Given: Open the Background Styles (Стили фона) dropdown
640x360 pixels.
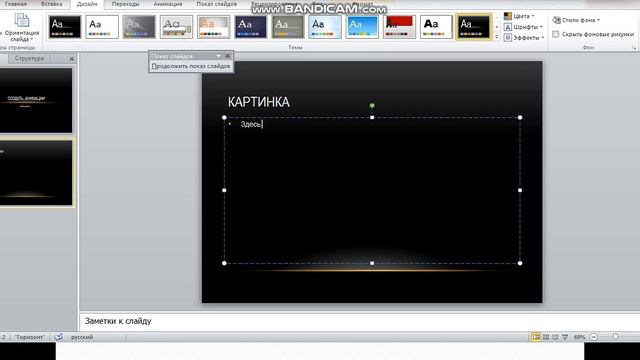Looking at the screenshot, I should (576, 20).
